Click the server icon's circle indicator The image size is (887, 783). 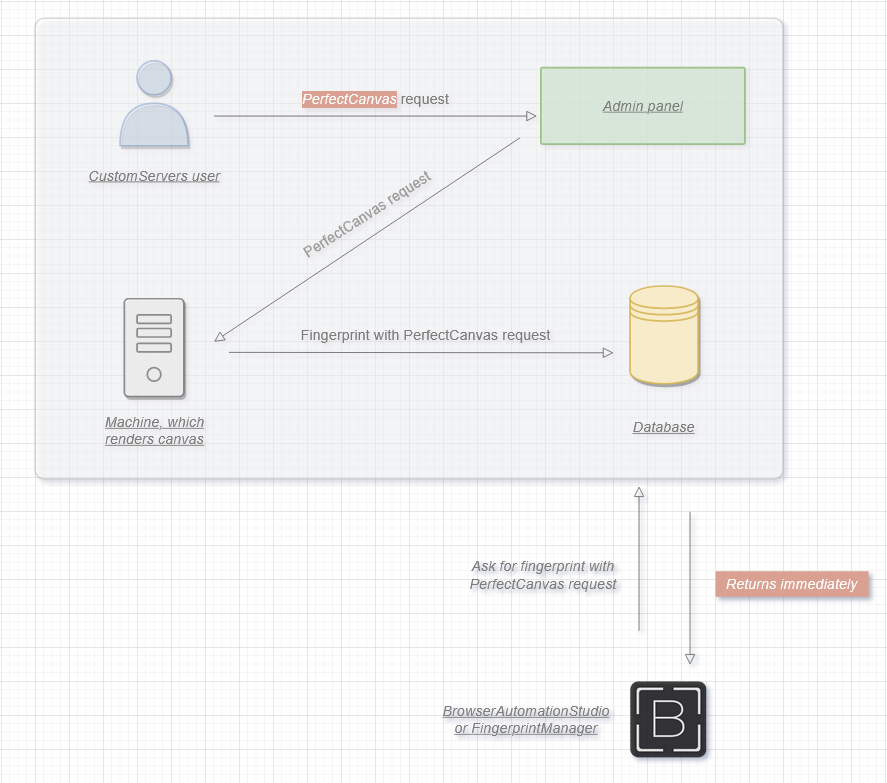point(154,372)
